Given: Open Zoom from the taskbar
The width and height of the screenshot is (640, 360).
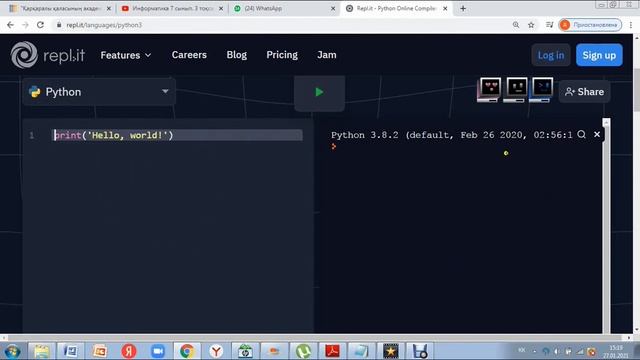Looking at the screenshot, I should coord(158,351).
